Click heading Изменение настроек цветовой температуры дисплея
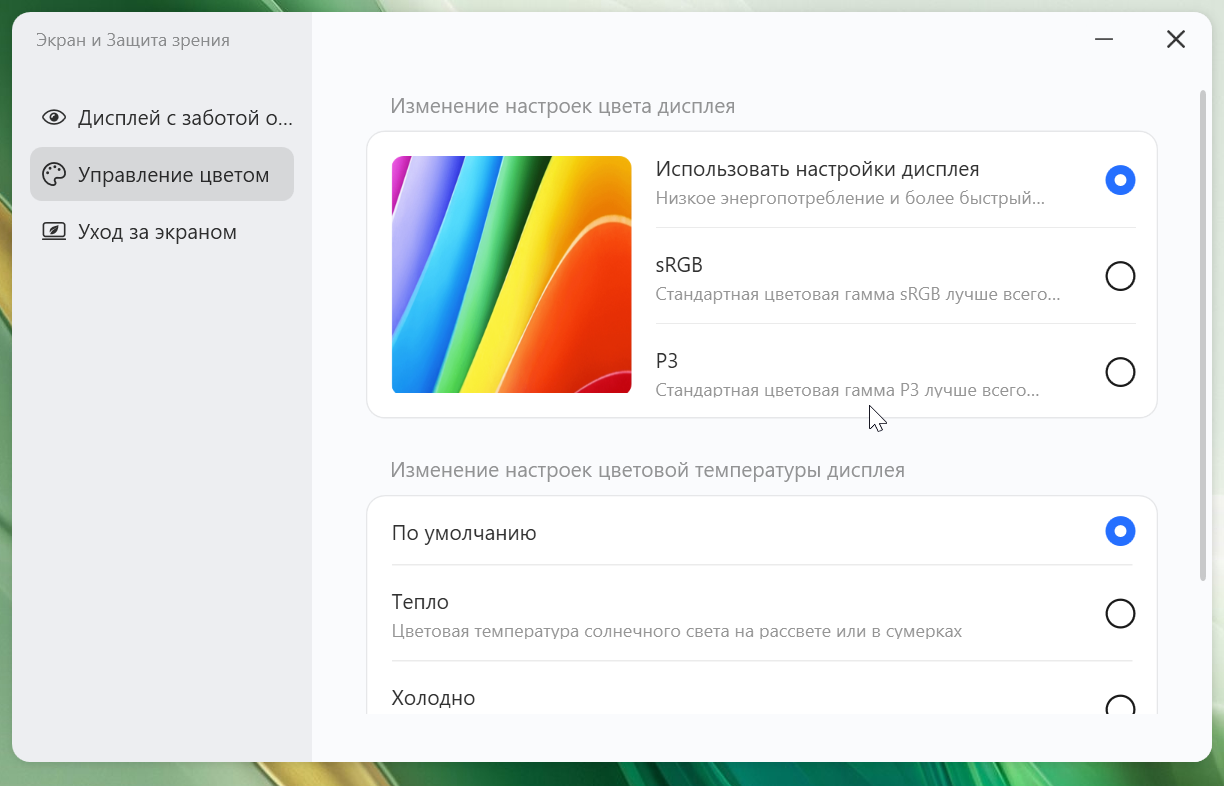1224x786 pixels. pyautogui.click(x=647, y=470)
